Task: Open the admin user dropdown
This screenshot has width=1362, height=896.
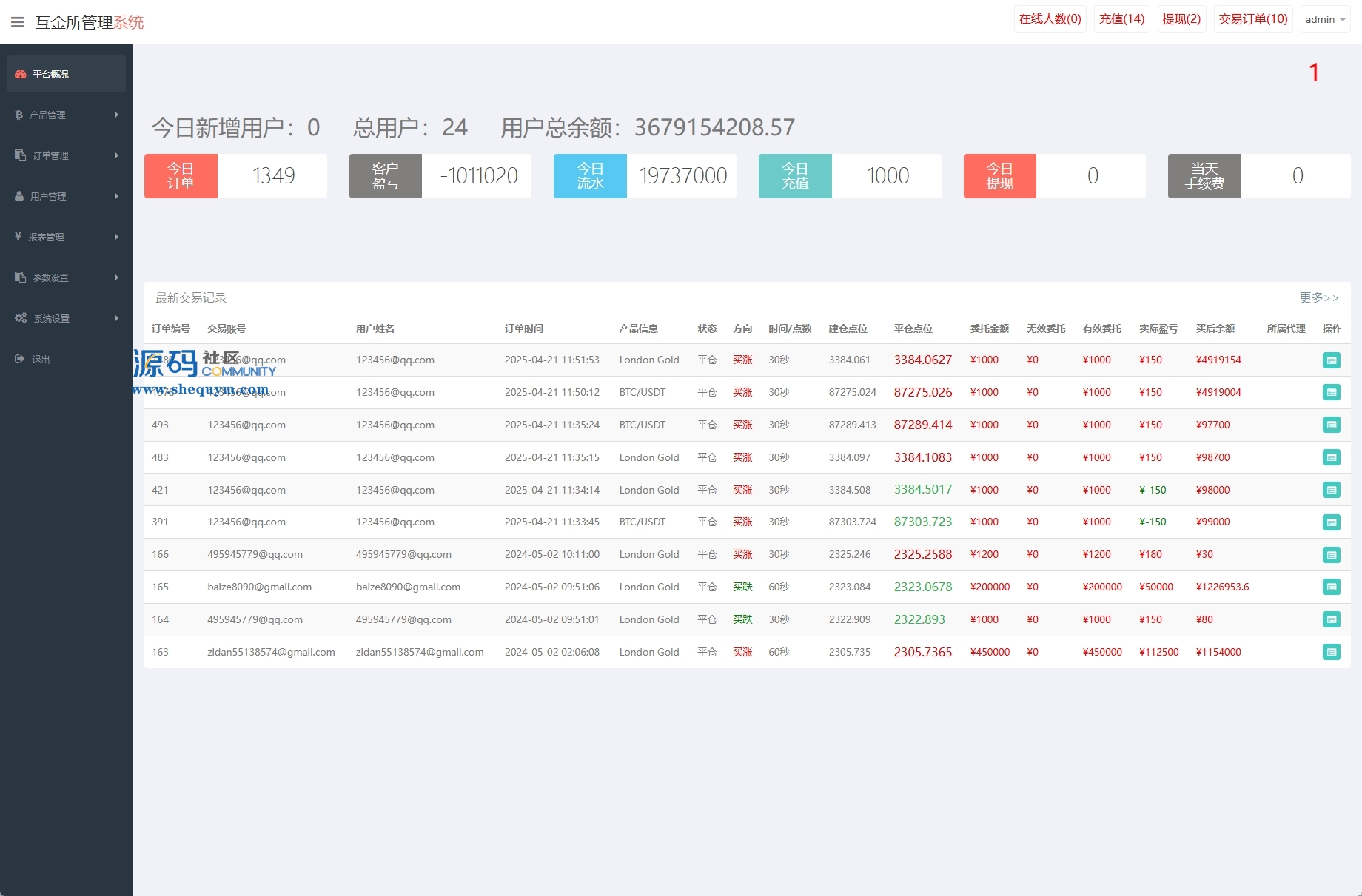Action: point(1325,20)
